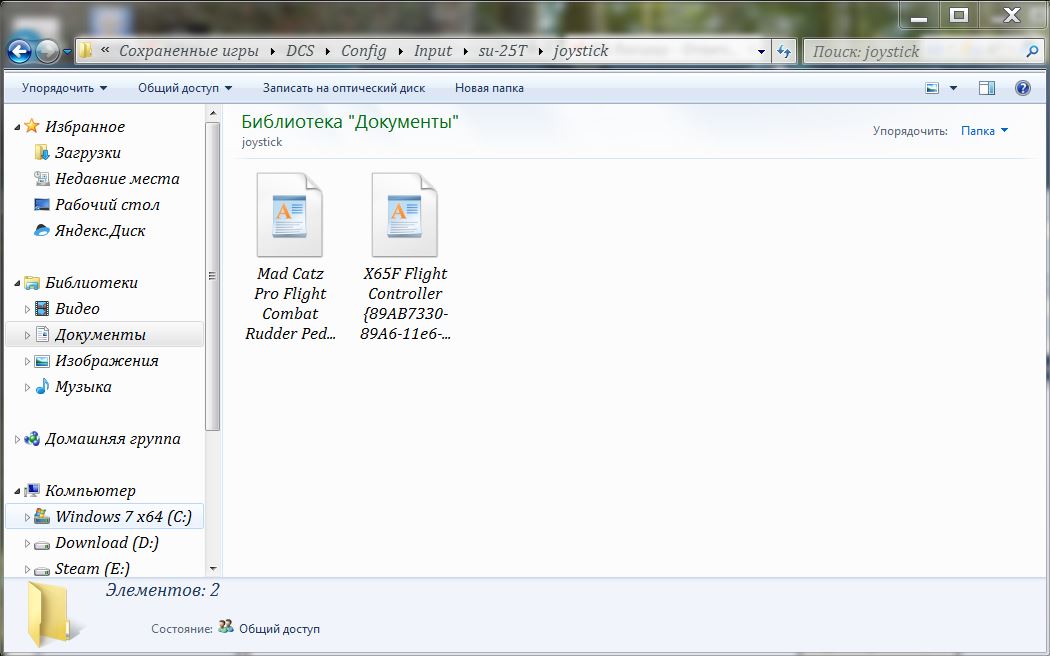1050x656 pixels.
Task: Navigate to su-25T breadcrumb segment
Action: [x=502, y=51]
